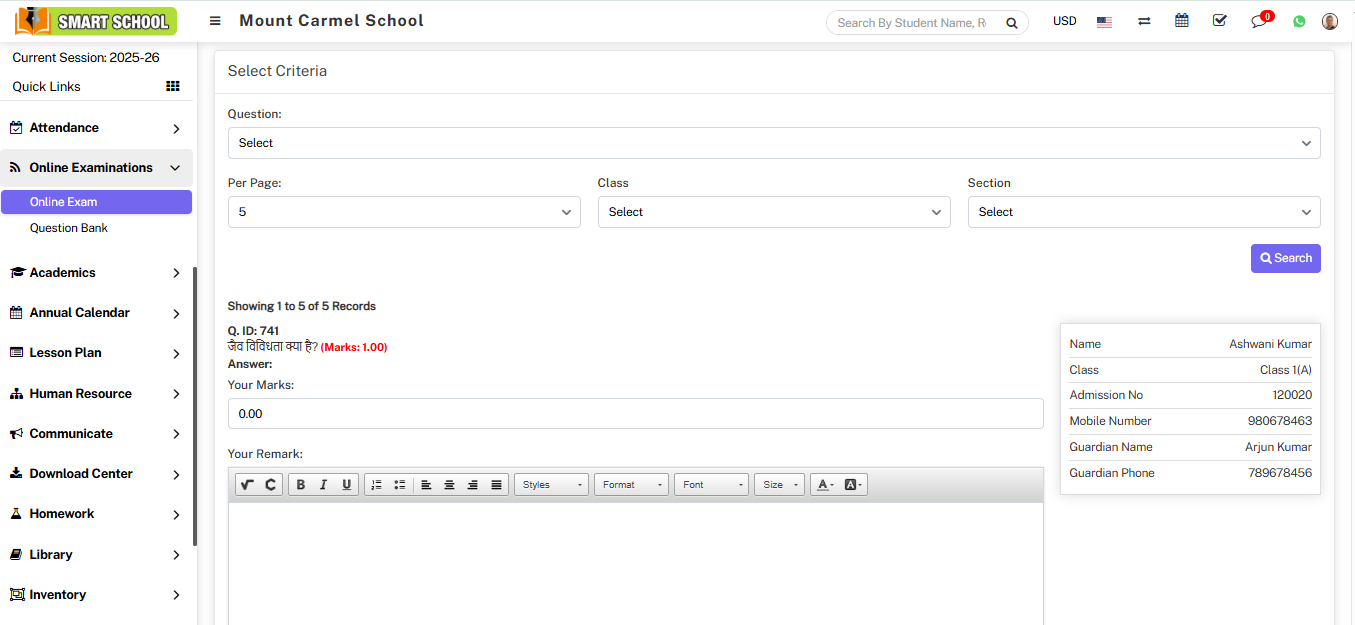Open the calendar icon in top bar

tap(1182, 21)
